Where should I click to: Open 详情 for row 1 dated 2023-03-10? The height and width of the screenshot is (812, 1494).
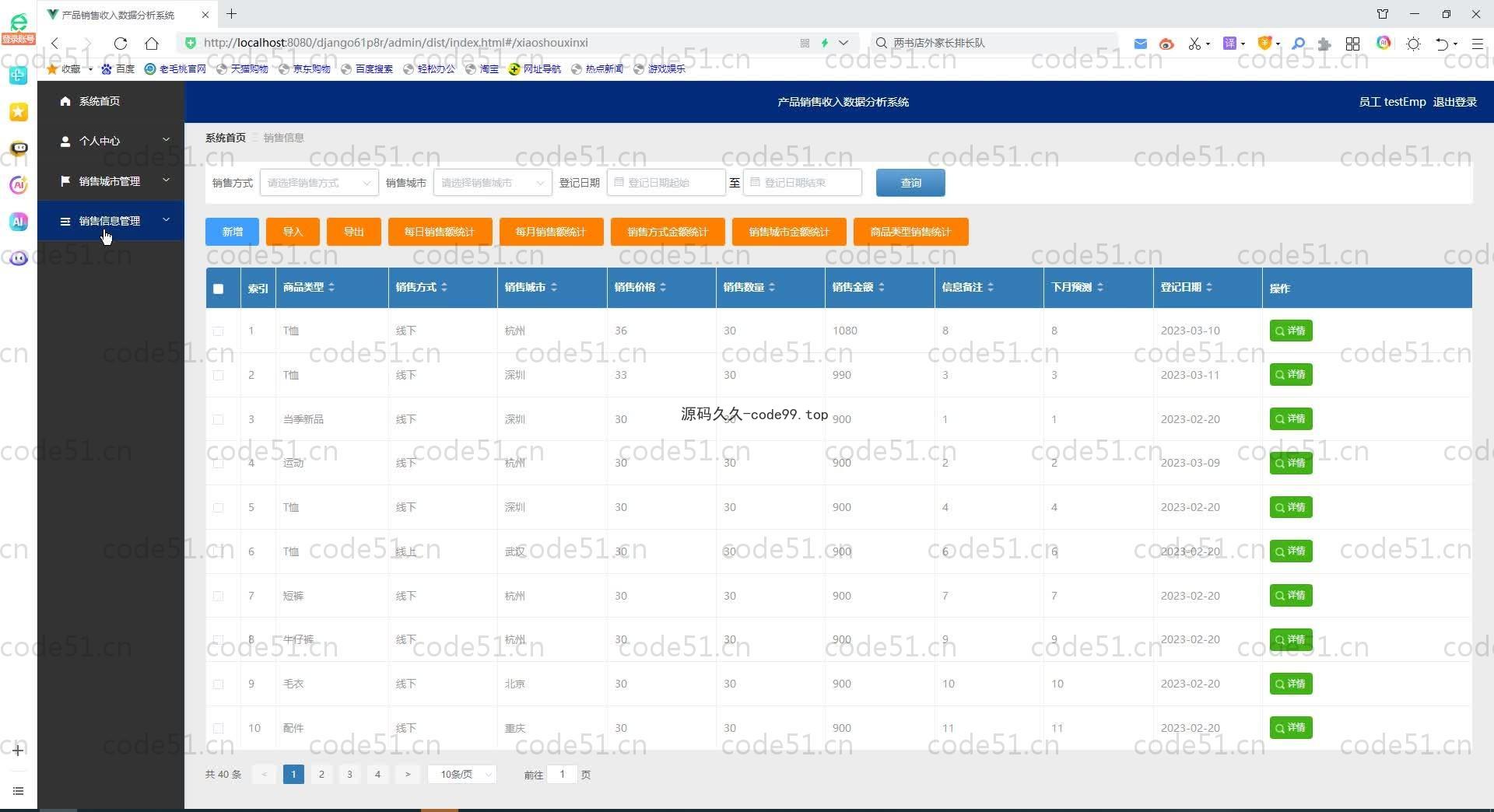1291,331
